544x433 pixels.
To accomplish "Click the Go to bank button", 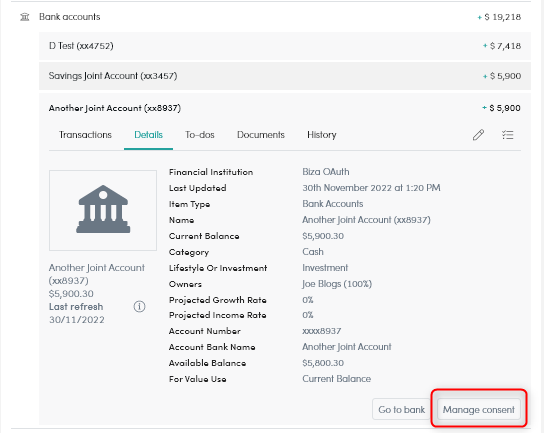I will [x=401, y=409].
